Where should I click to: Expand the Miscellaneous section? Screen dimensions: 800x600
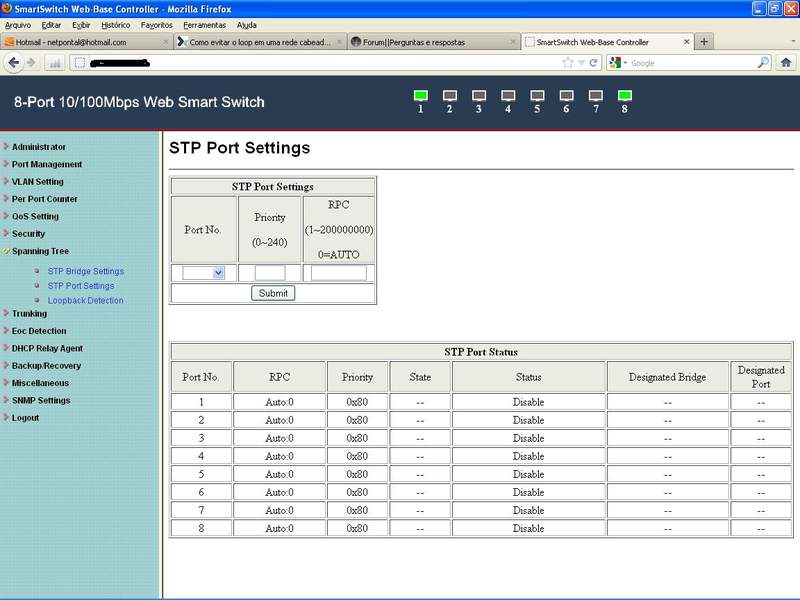[40, 383]
